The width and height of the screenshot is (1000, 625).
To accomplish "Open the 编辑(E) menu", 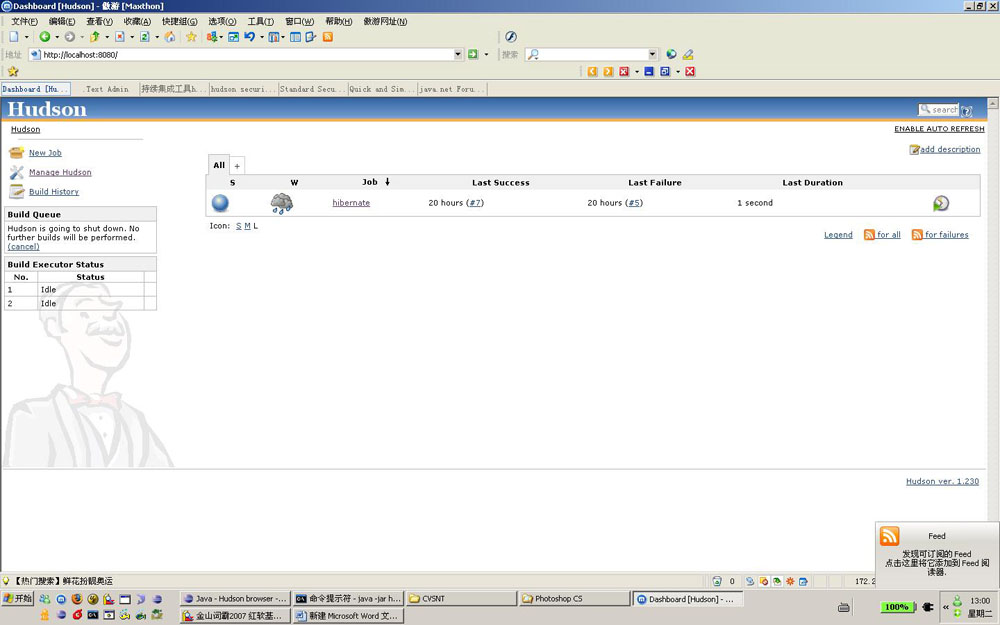I will point(62,21).
